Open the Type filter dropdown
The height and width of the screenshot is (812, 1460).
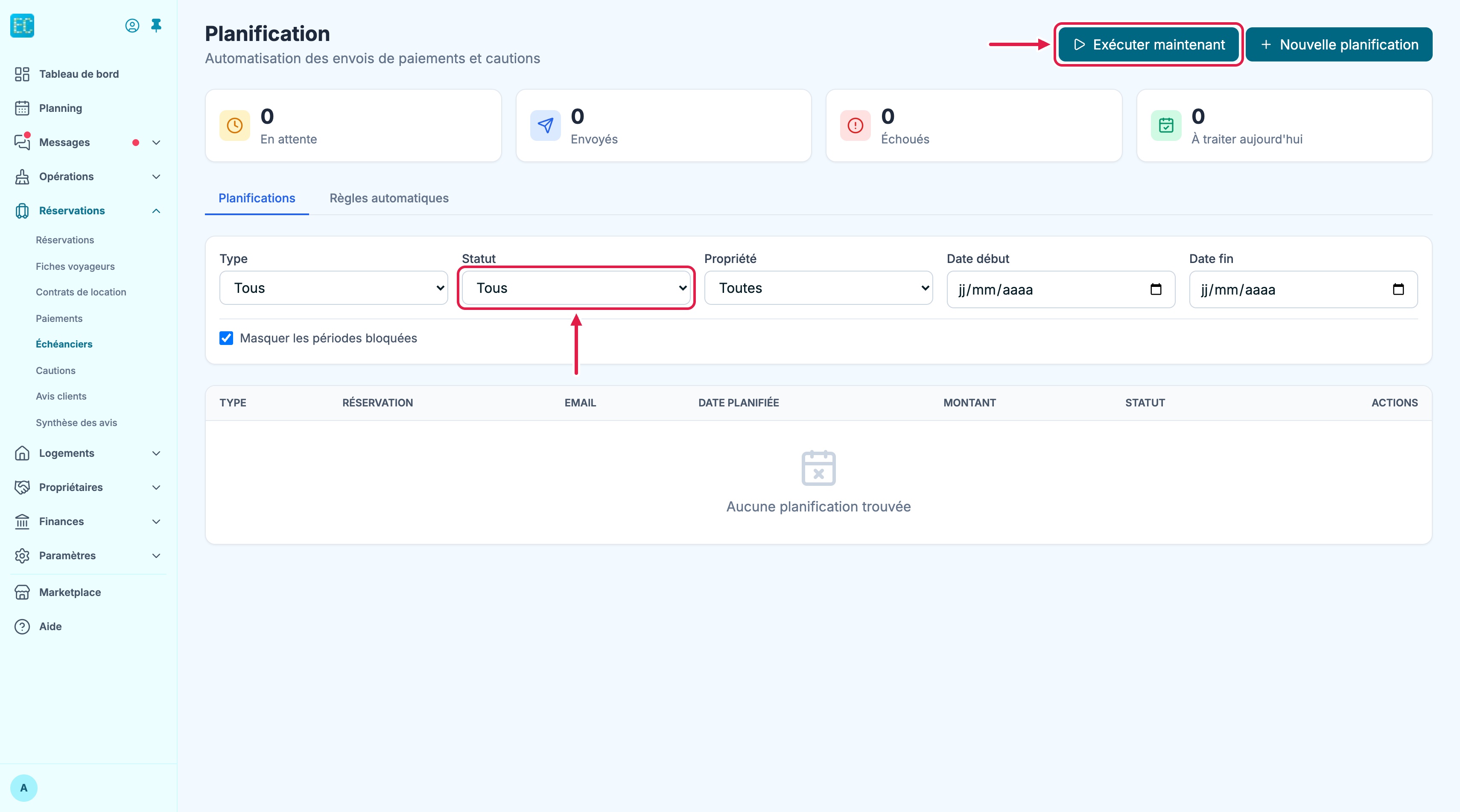point(334,288)
